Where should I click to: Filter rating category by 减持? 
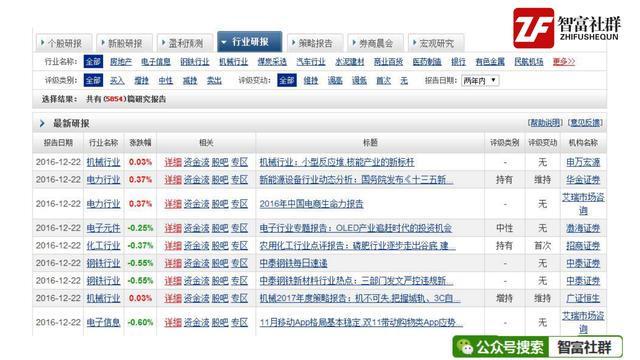pyautogui.click(x=190, y=80)
